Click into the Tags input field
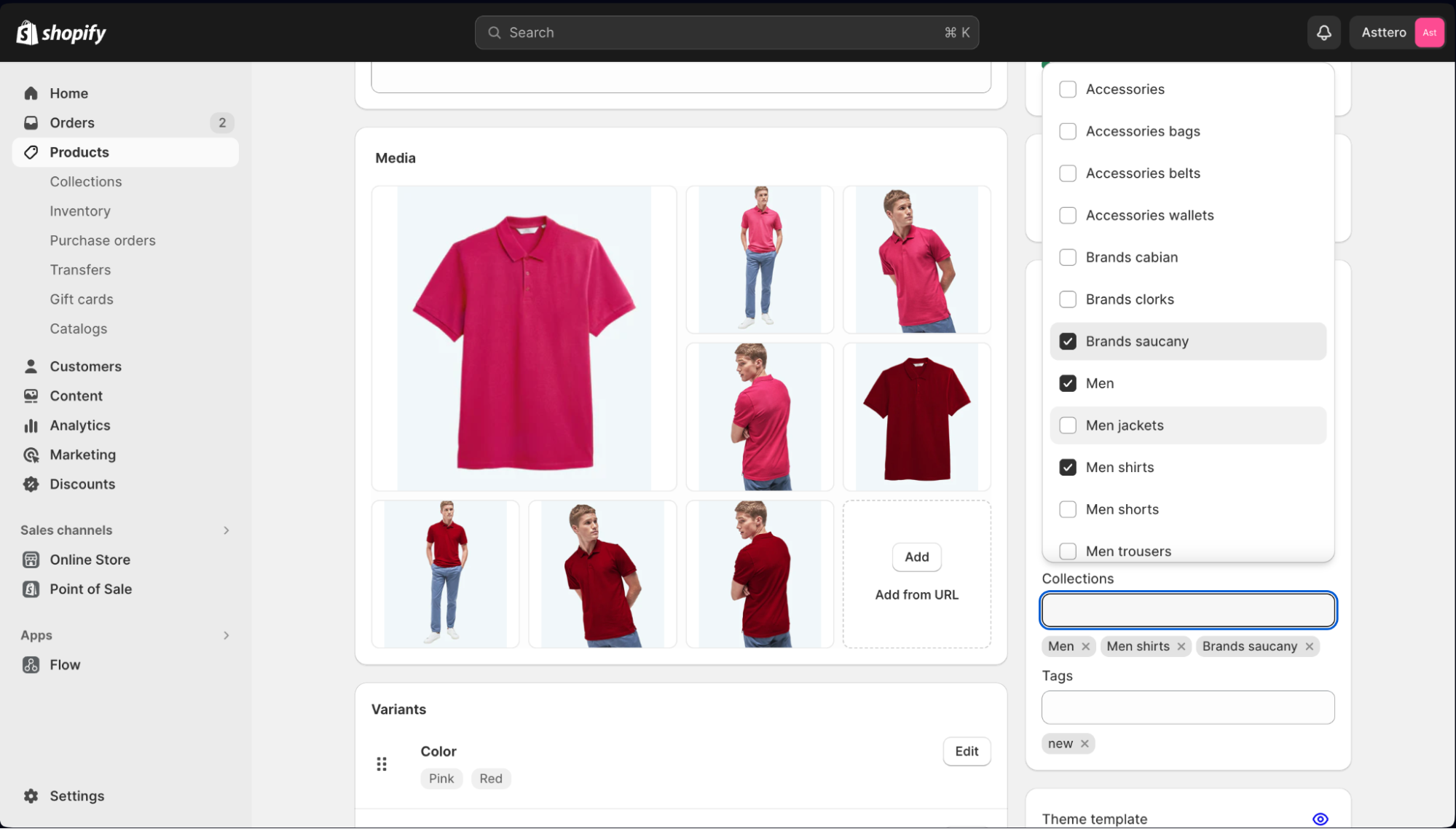Image resolution: width=1456 pixels, height=829 pixels. point(1188,707)
